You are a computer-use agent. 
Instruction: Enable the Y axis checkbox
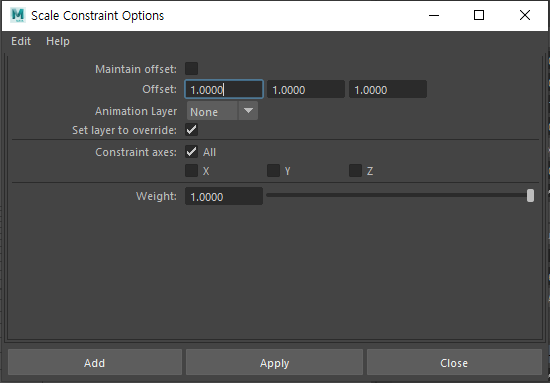click(274, 171)
